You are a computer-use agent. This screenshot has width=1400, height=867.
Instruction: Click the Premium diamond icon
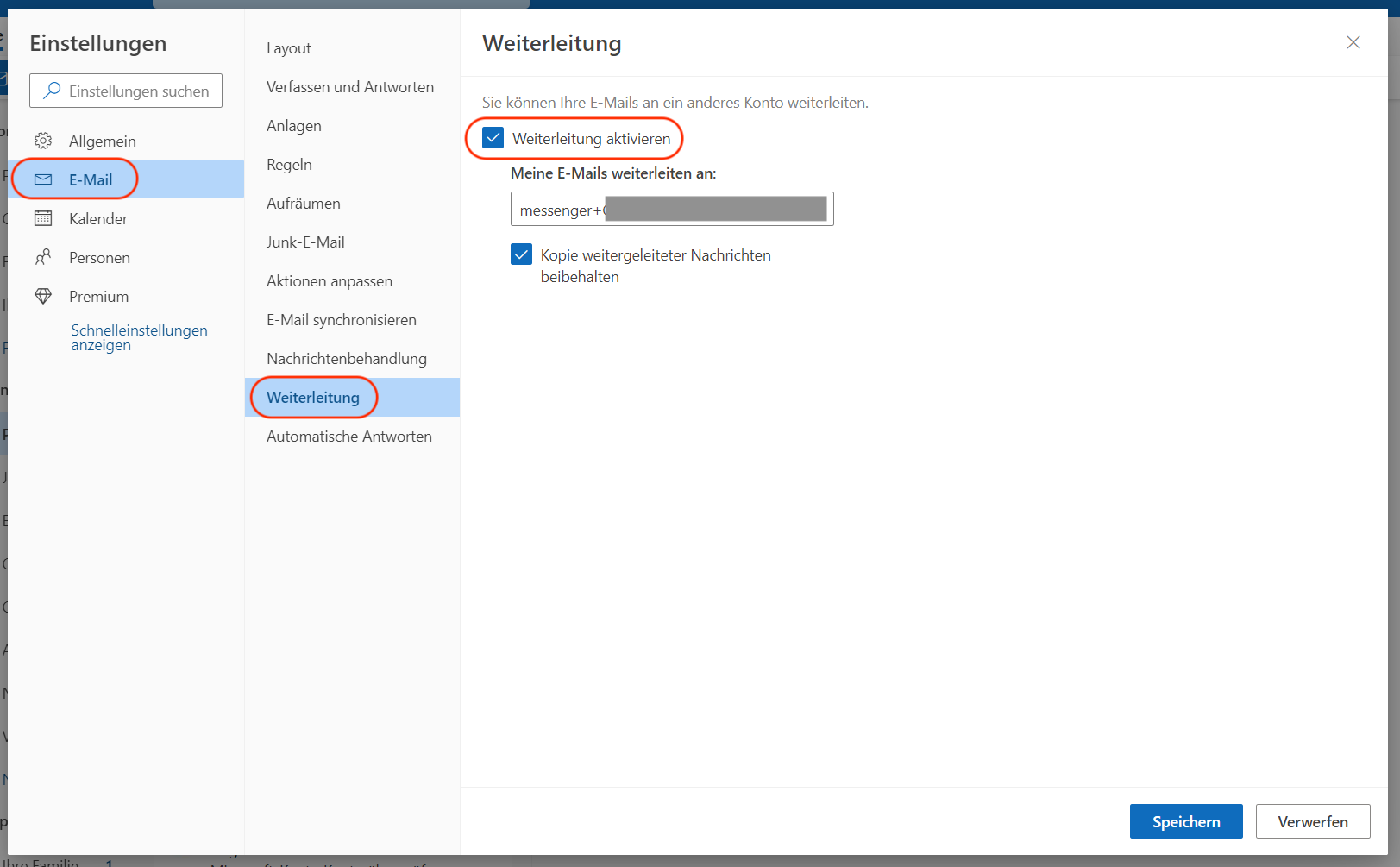click(x=43, y=296)
